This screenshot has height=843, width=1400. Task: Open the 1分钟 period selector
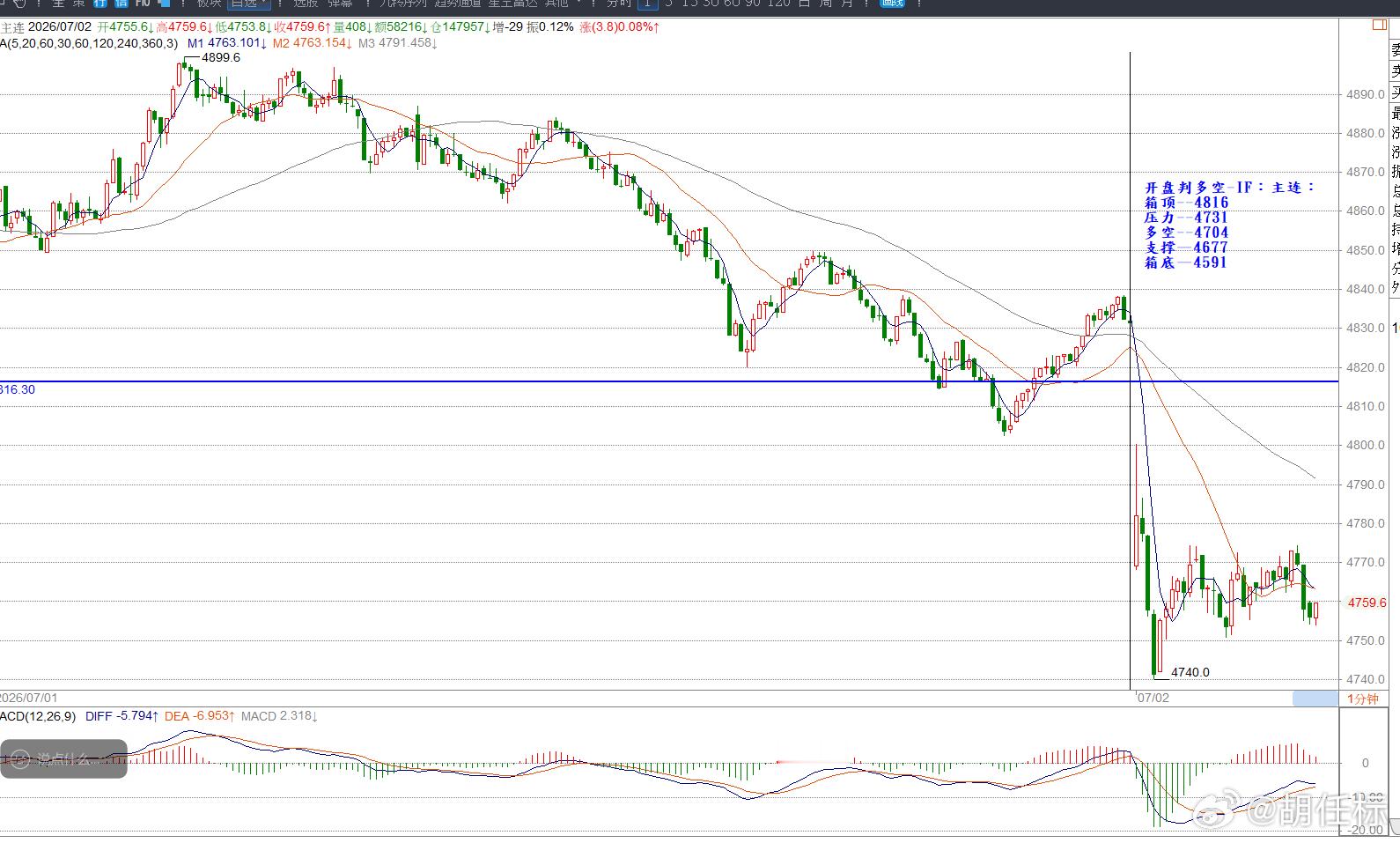1362,699
